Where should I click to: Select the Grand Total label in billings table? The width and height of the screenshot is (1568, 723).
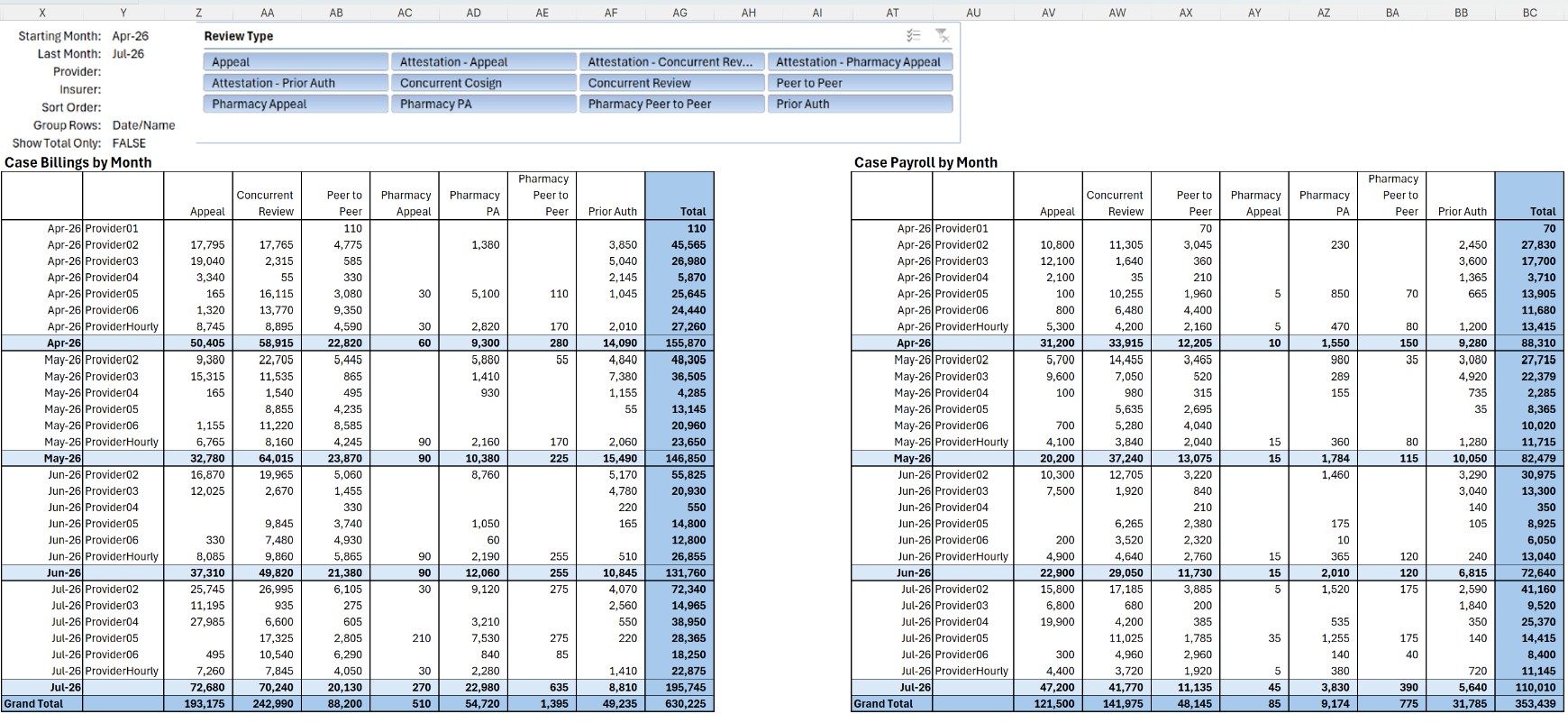(34, 704)
